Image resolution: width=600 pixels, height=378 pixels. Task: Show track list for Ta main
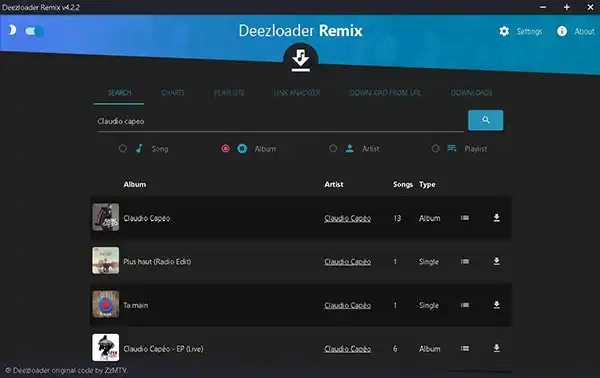point(465,305)
